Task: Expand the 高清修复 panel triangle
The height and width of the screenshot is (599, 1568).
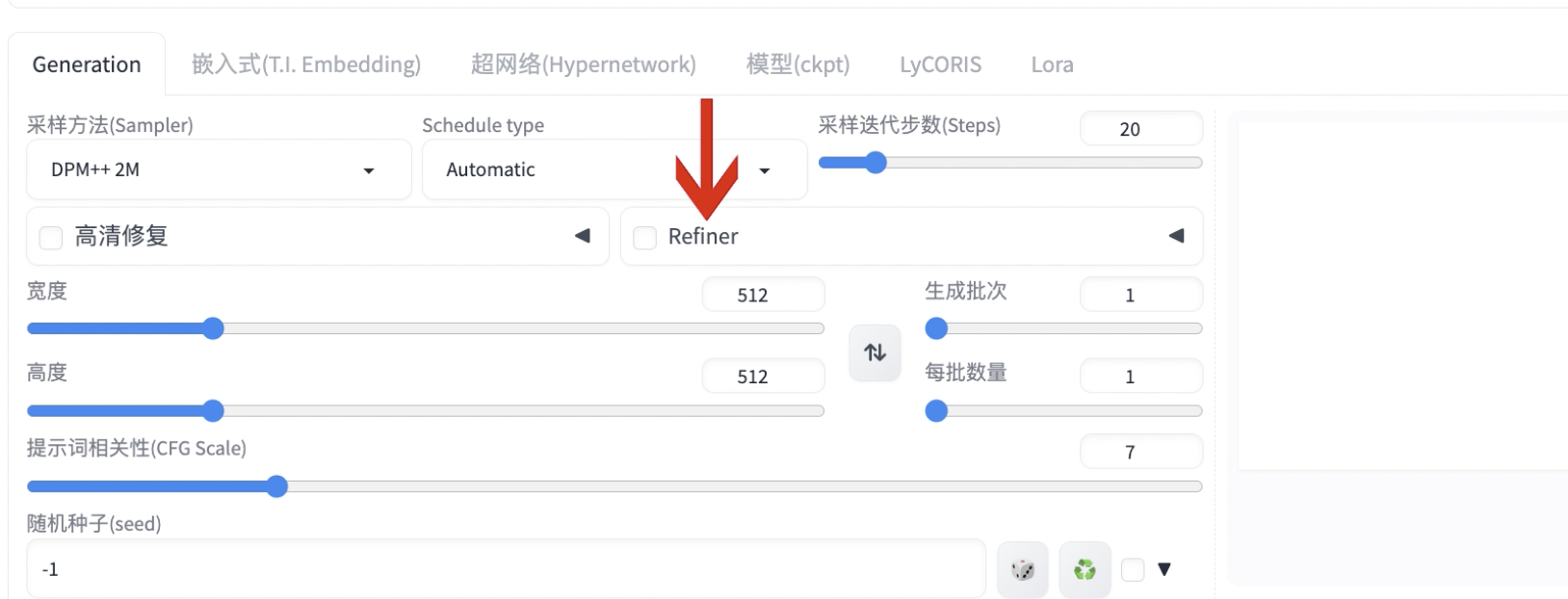Action: (582, 236)
